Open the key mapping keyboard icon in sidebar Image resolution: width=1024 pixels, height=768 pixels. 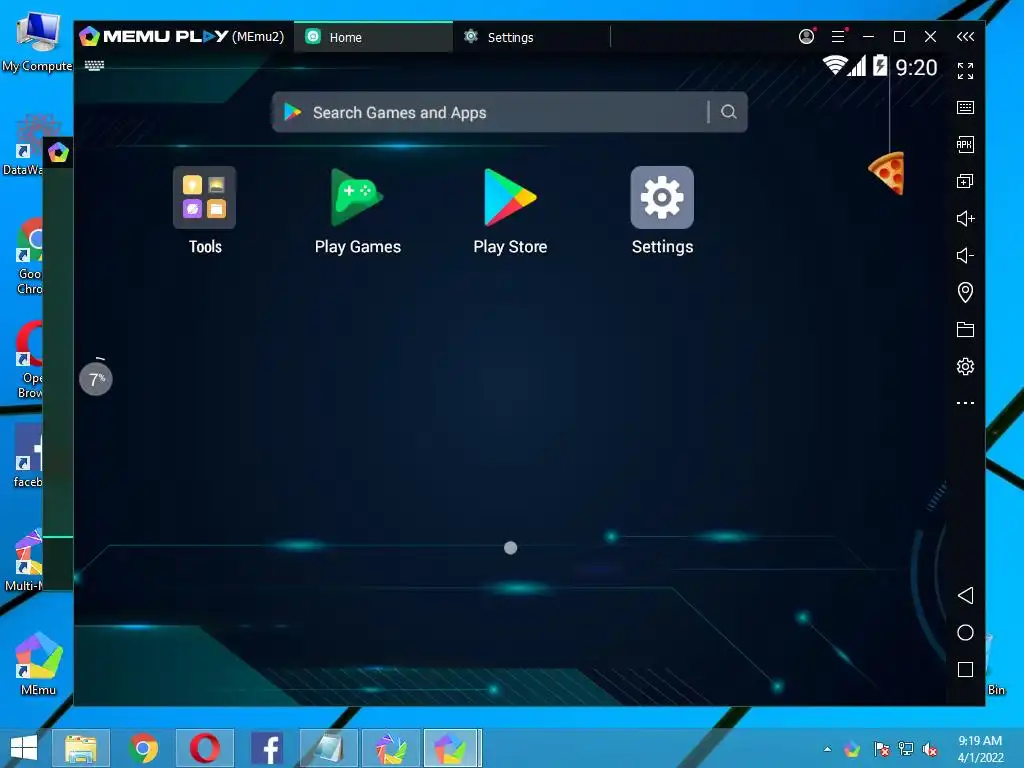click(965, 108)
